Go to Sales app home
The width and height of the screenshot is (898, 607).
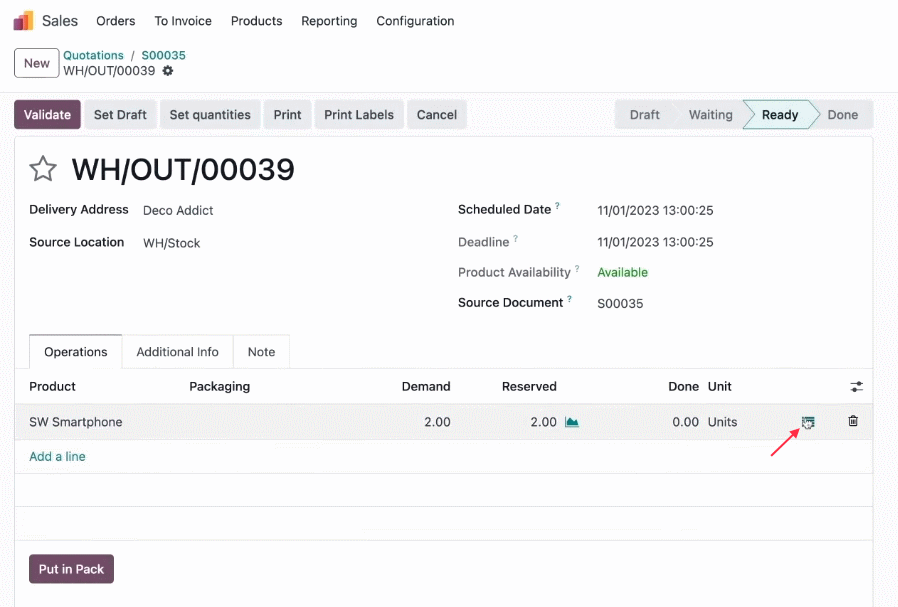pos(60,21)
